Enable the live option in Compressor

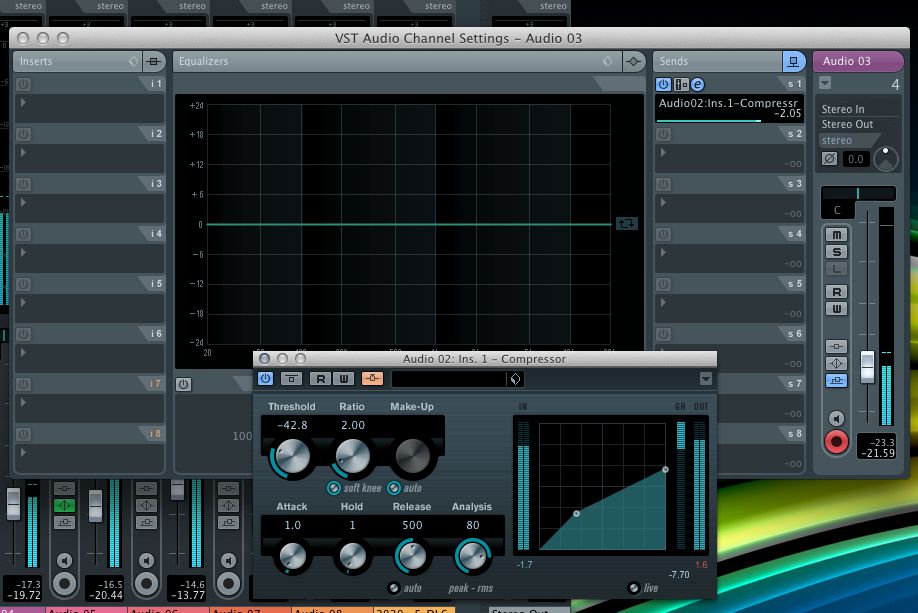(633, 588)
